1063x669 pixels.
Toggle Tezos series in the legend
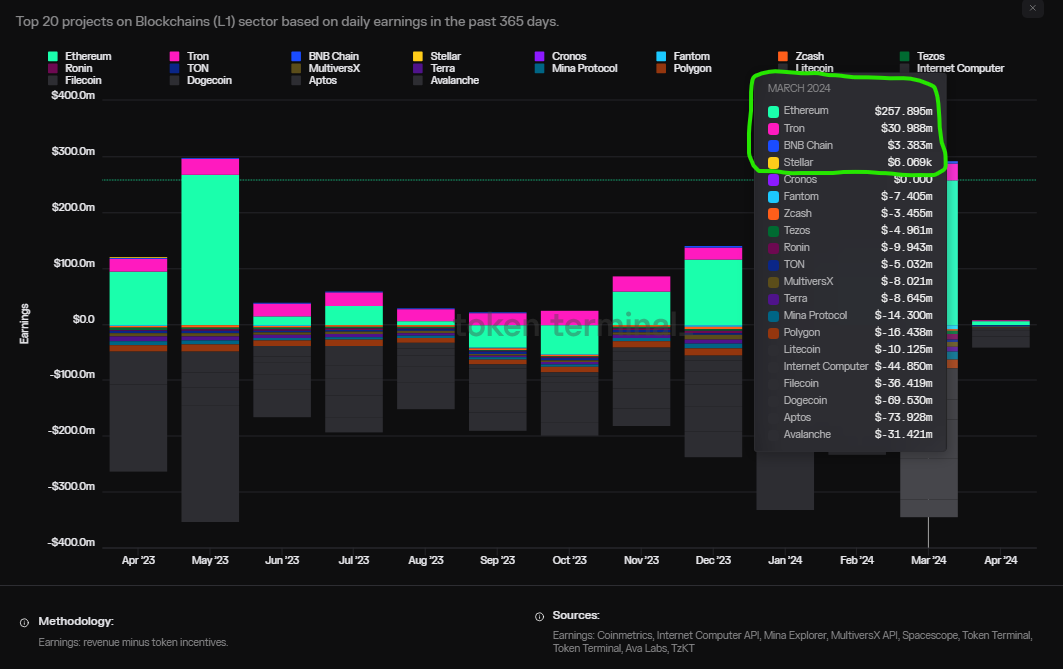click(922, 56)
